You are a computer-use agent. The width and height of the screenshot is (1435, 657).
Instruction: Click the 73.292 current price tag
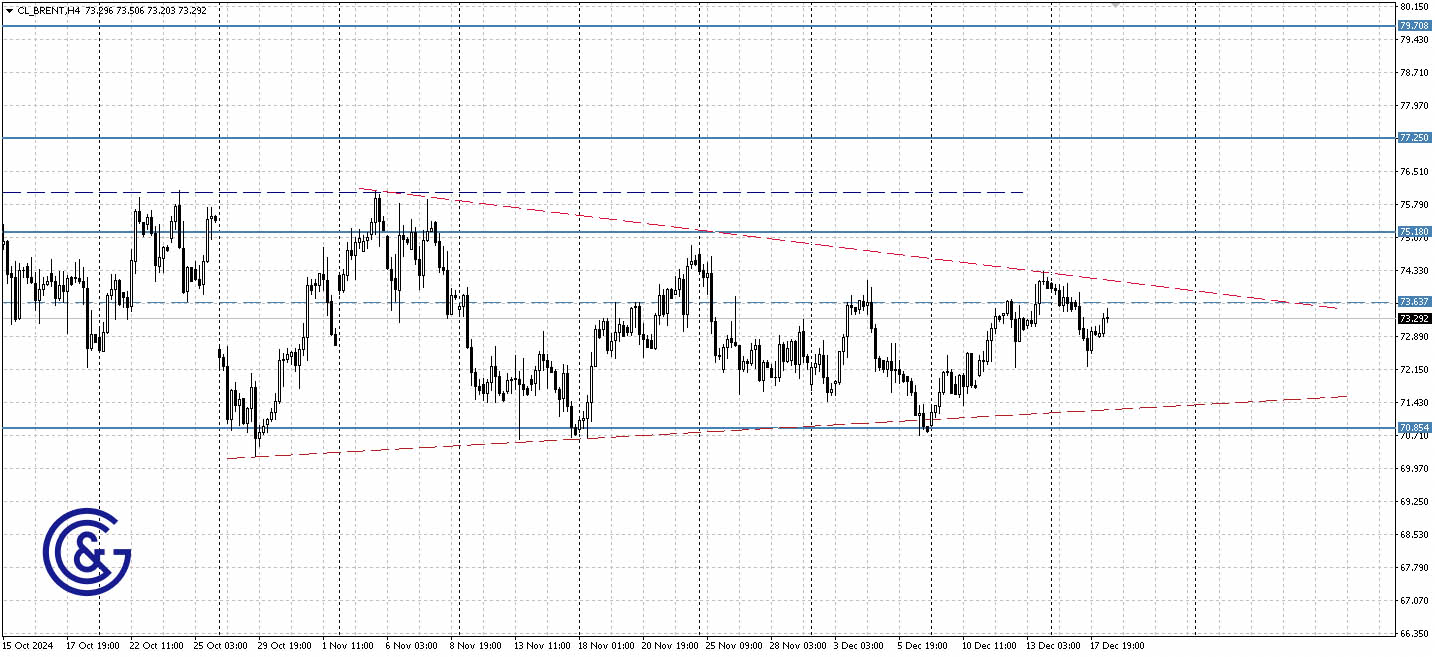[1413, 317]
